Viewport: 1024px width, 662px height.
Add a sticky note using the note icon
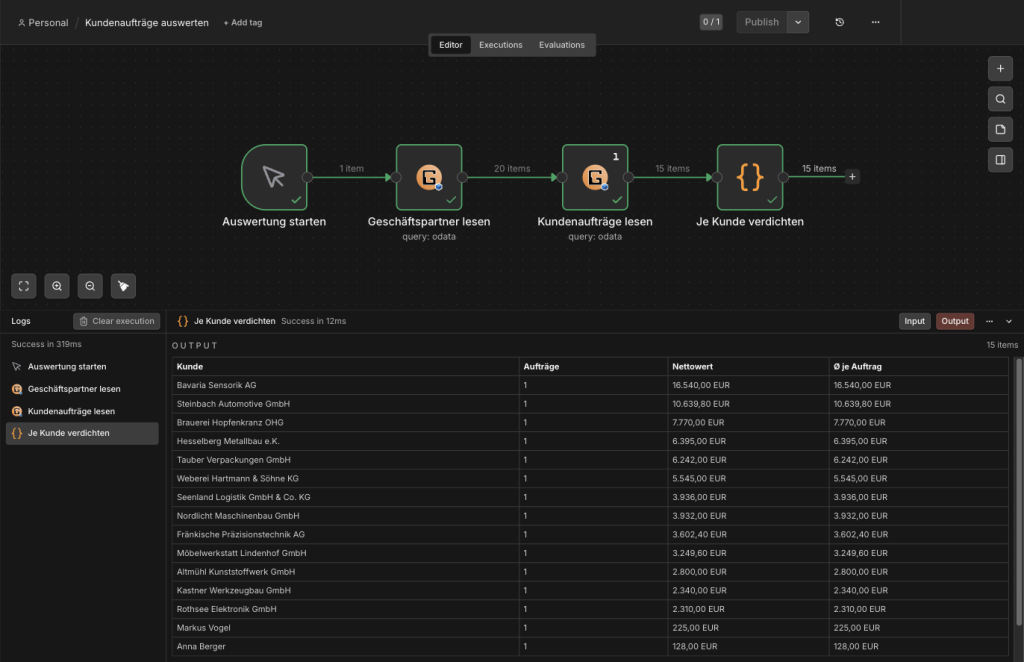click(1000, 129)
